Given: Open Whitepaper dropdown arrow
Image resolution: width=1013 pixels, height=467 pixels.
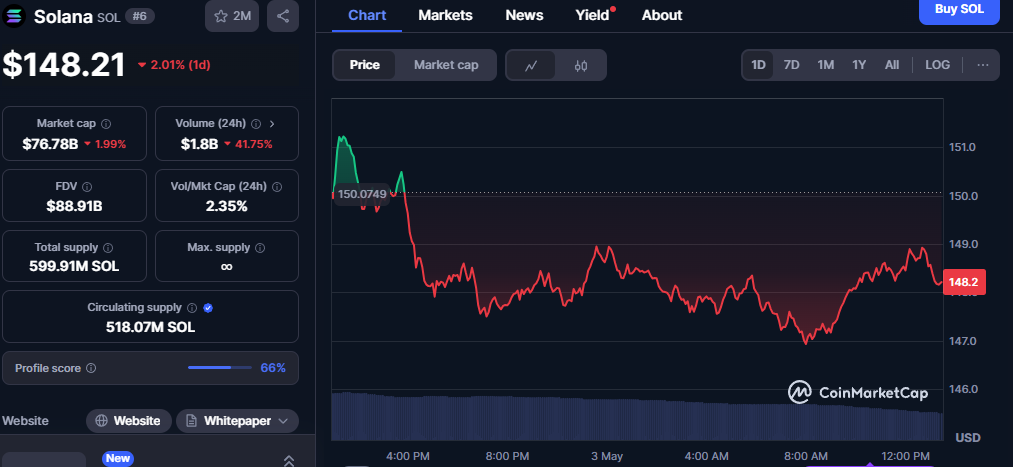Looking at the screenshot, I should coord(283,421).
